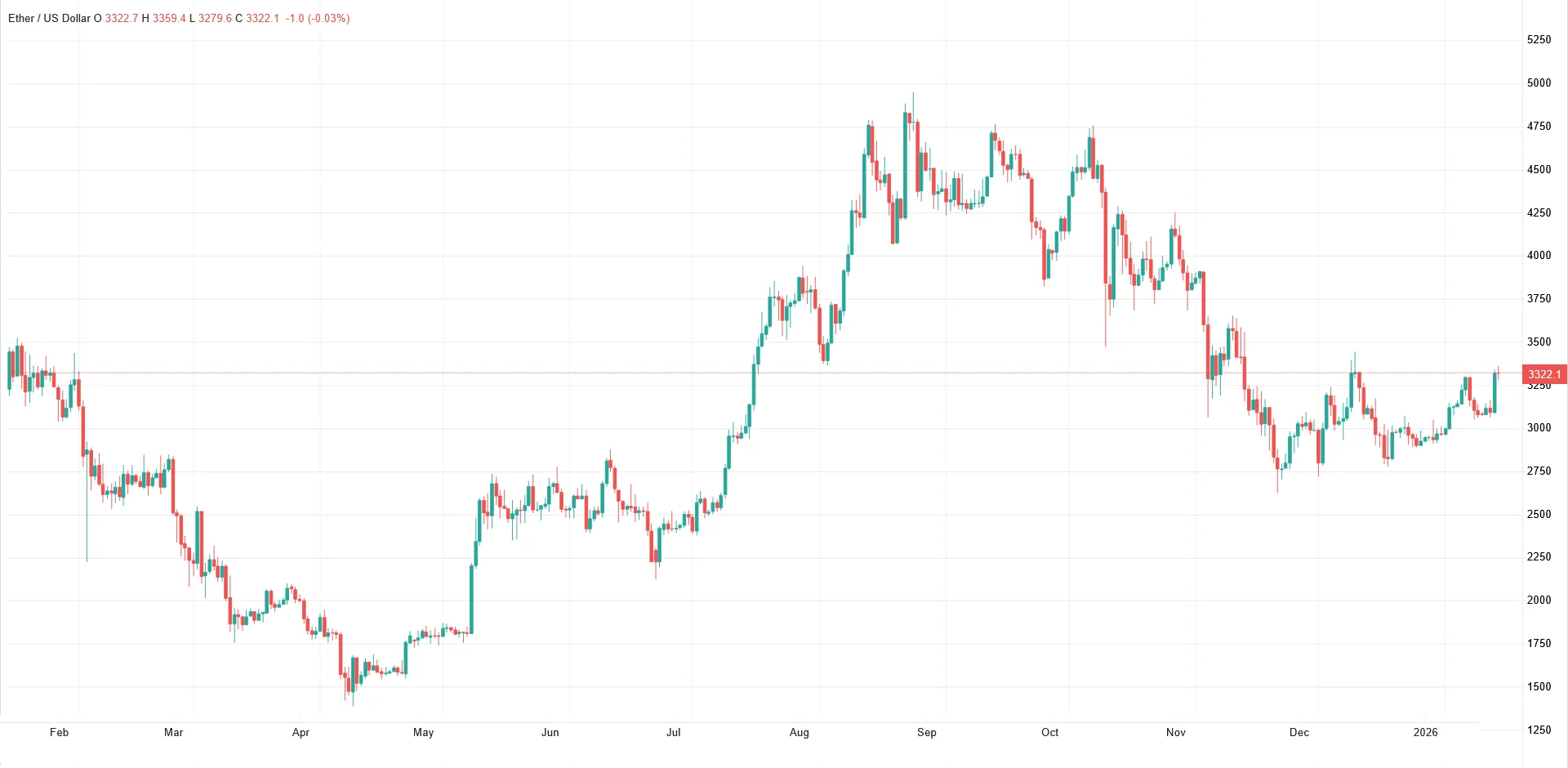Click the 5250 level on price scale
Viewport: 1568px width, 768px height.
(x=1539, y=39)
